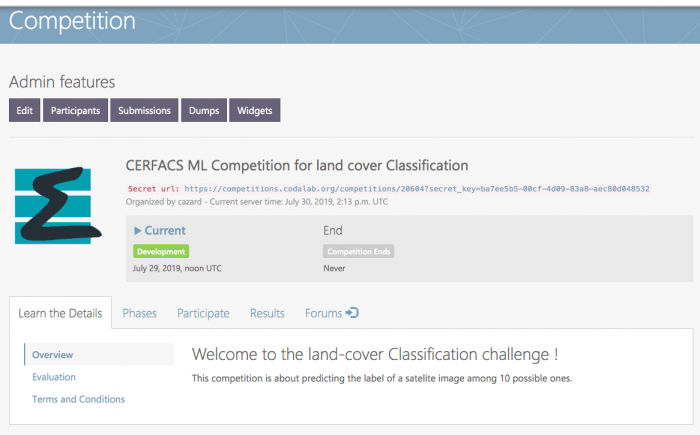Open the Results tab
Image resolution: width=700 pixels, height=435 pixels.
(267, 314)
